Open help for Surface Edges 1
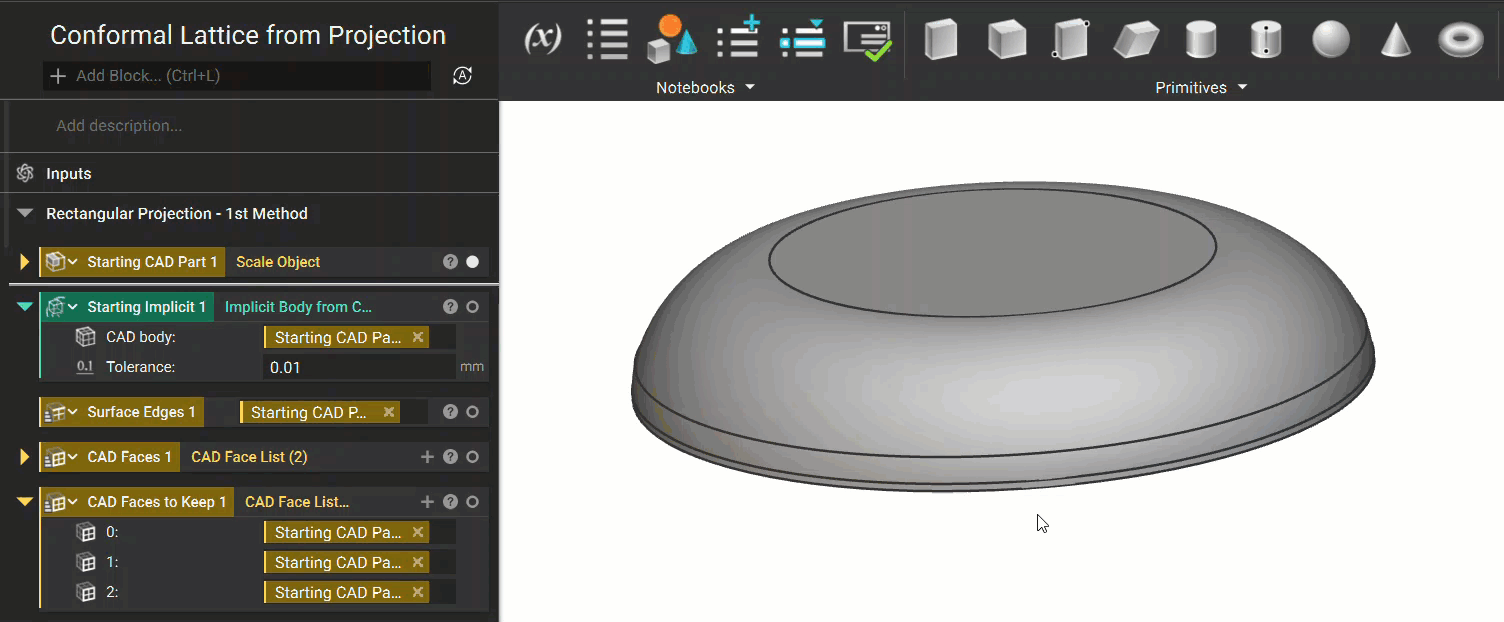The image size is (1504, 622). [x=450, y=412]
